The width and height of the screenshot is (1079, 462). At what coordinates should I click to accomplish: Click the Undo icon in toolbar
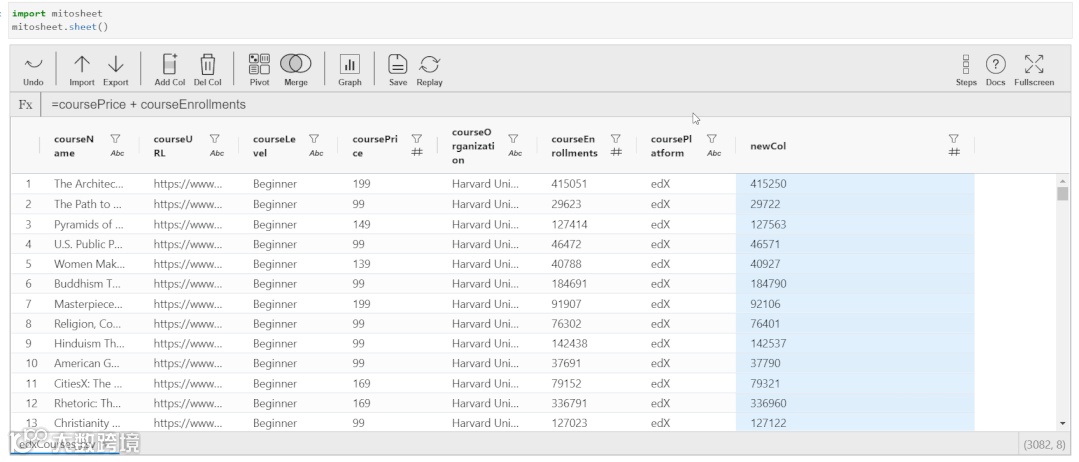pos(33,64)
